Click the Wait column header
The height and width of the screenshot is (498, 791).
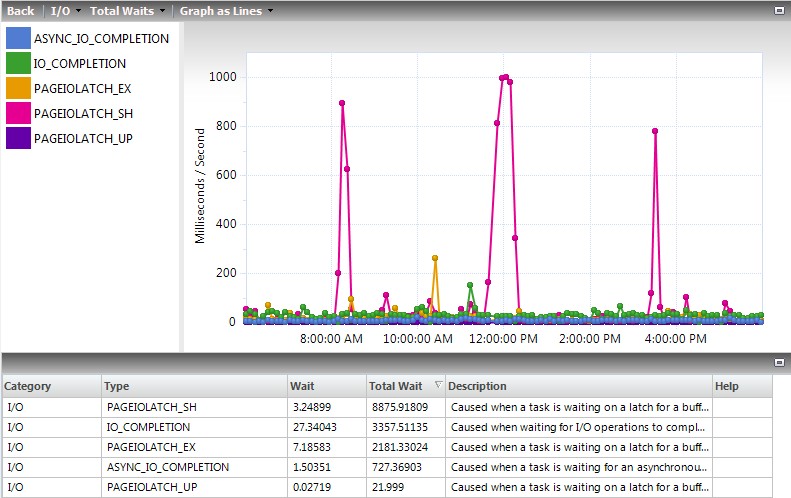pos(325,386)
